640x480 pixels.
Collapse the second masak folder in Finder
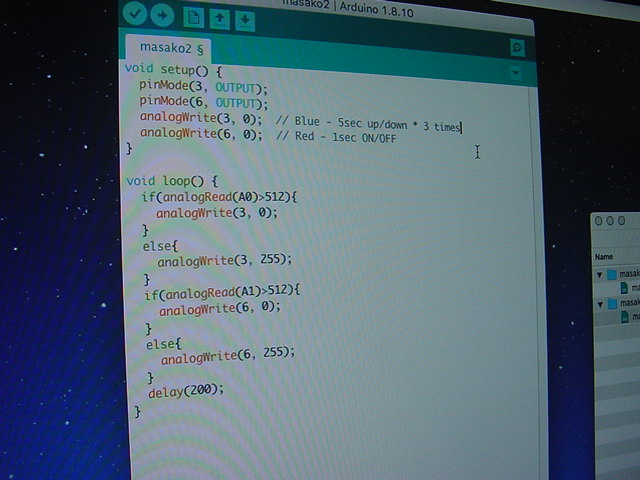600,304
